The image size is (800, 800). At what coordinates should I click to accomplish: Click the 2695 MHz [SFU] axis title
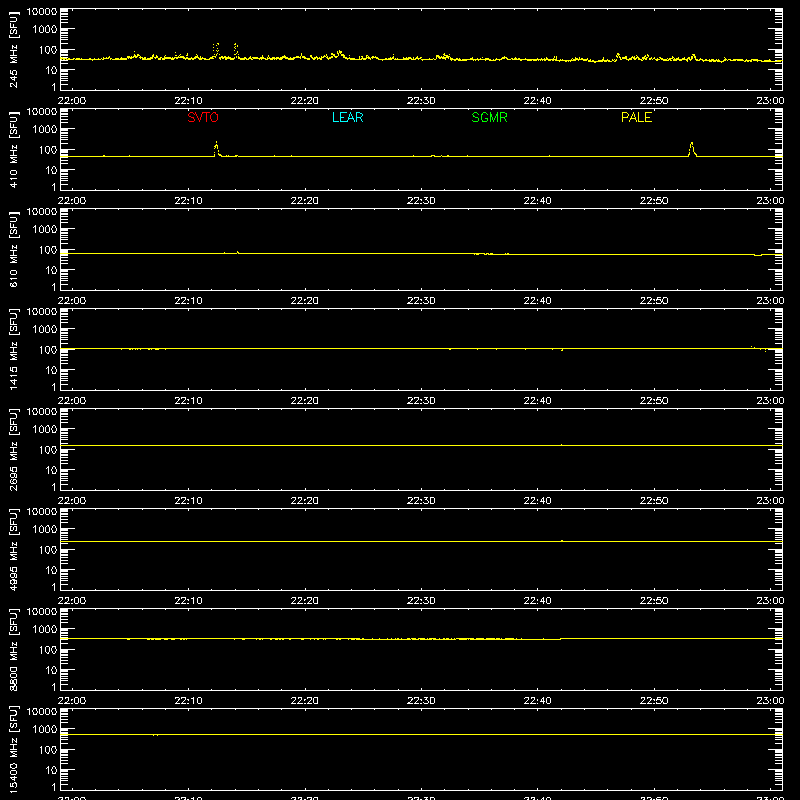click(x=13, y=449)
